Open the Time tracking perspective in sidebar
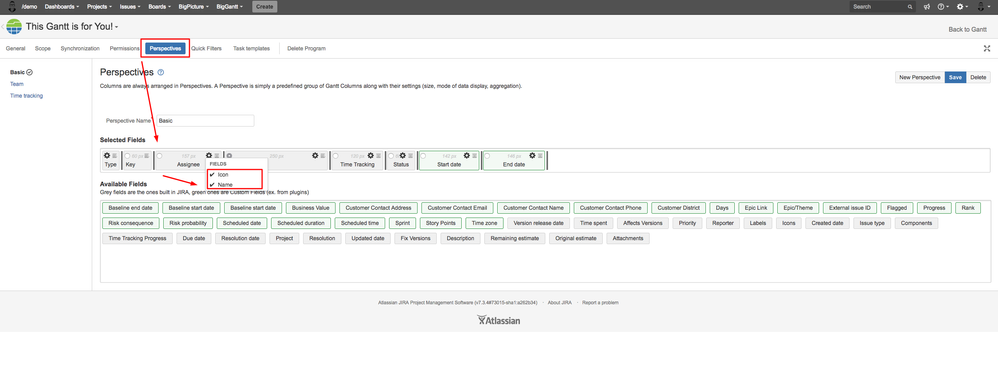The image size is (998, 389). (26, 95)
